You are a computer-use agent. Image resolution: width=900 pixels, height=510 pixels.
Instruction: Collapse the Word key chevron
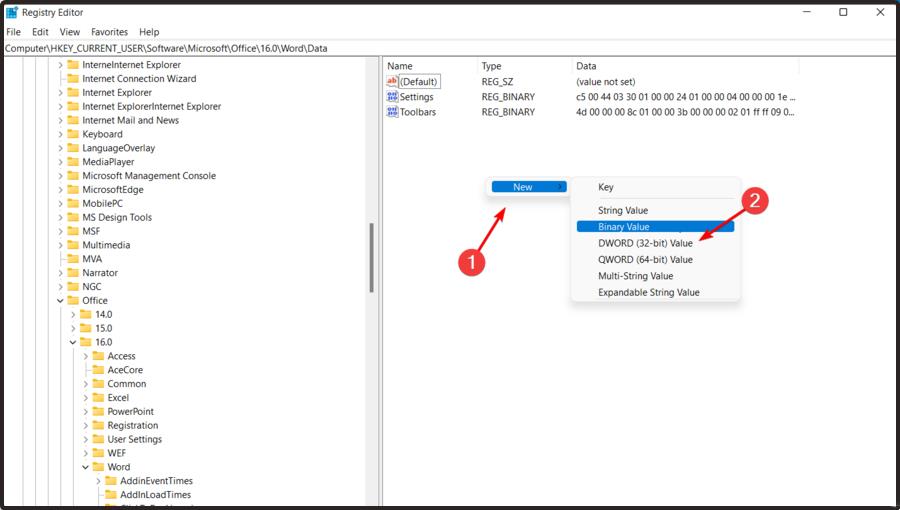(x=86, y=467)
